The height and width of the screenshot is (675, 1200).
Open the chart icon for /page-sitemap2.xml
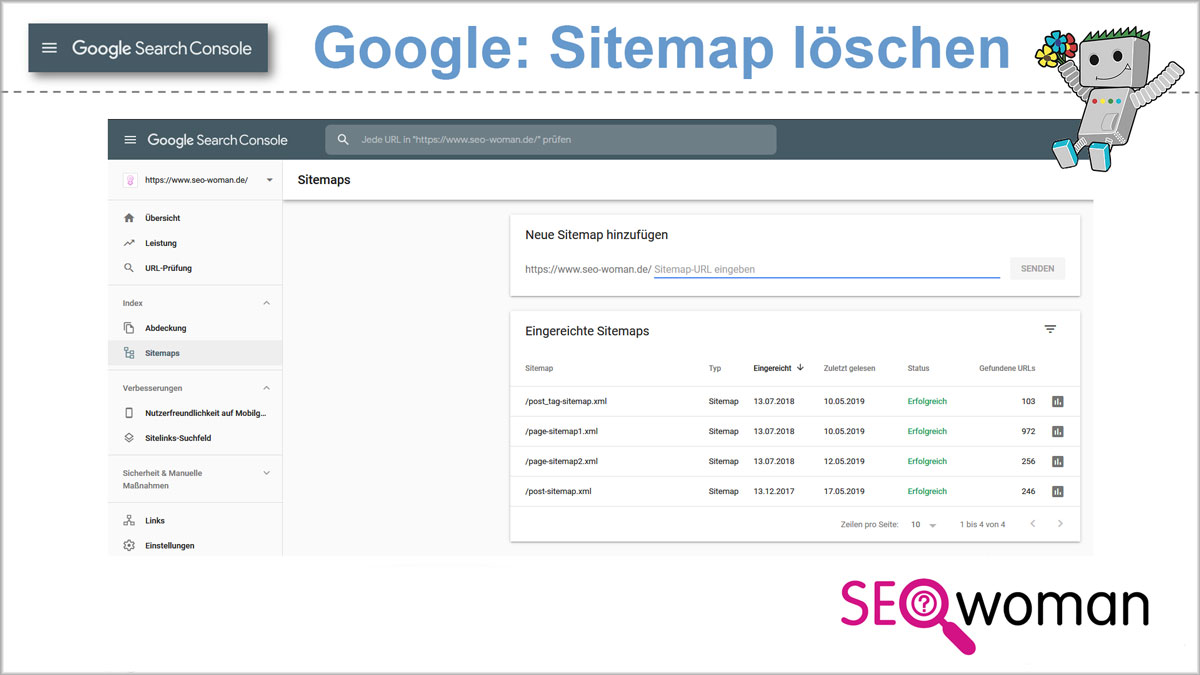point(1058,461)
